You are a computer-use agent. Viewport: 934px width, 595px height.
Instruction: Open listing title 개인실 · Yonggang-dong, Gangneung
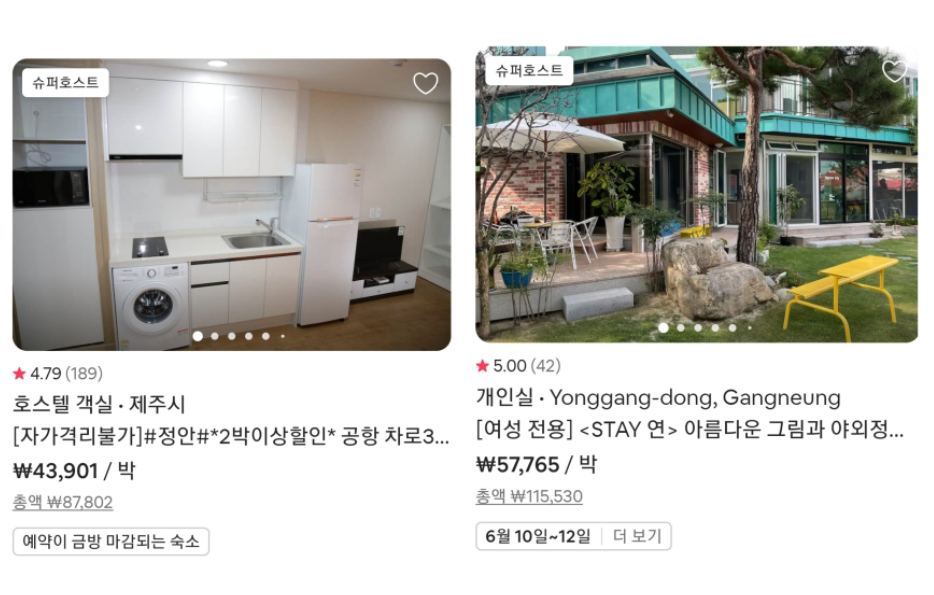click(658, 398)
